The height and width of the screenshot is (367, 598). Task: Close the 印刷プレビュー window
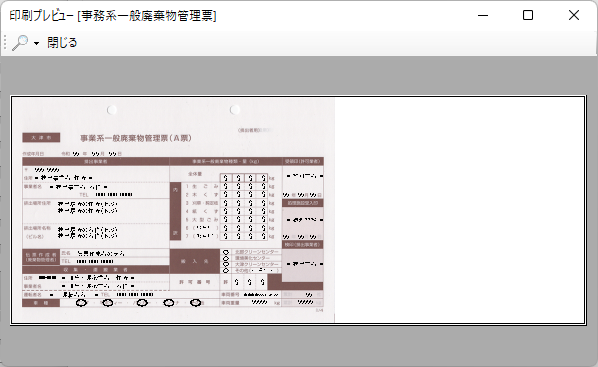point(574,15)
